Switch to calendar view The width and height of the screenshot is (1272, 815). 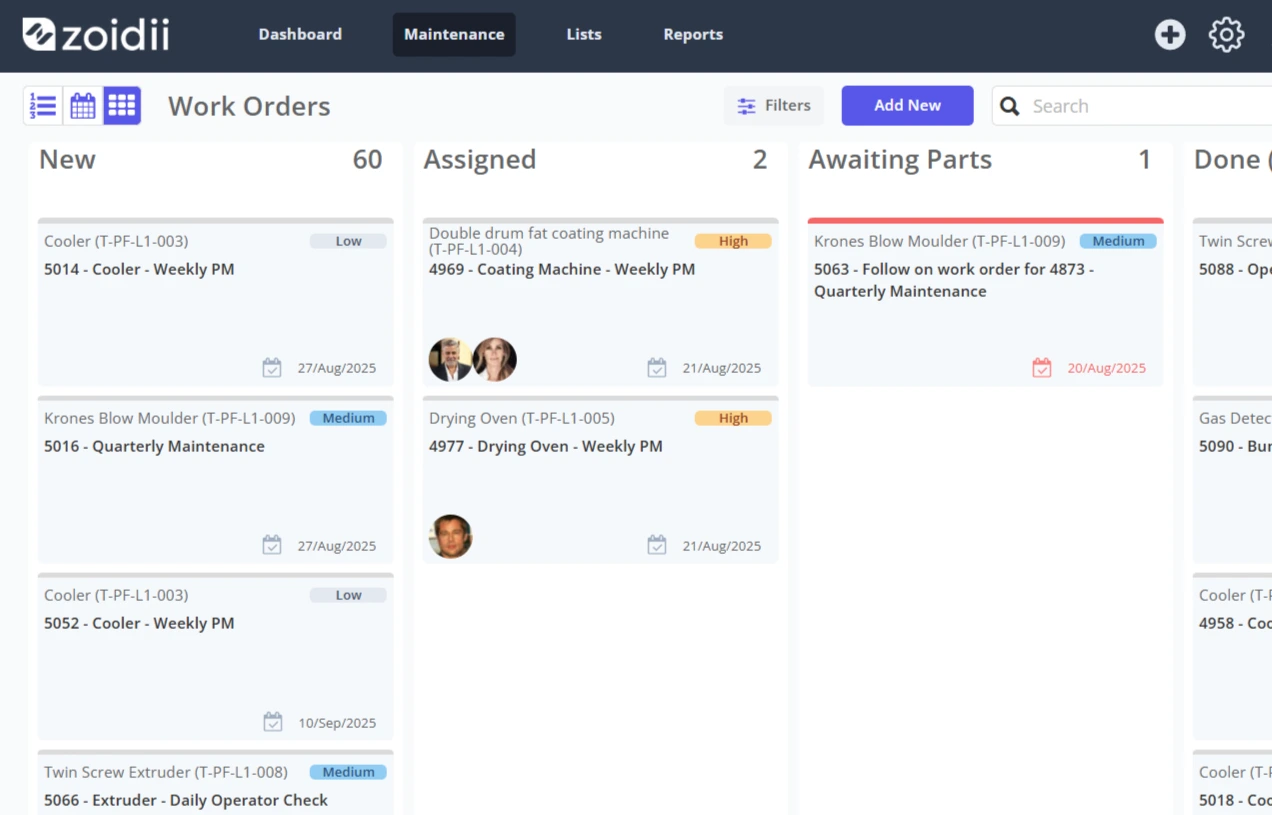tap(83, 105)
